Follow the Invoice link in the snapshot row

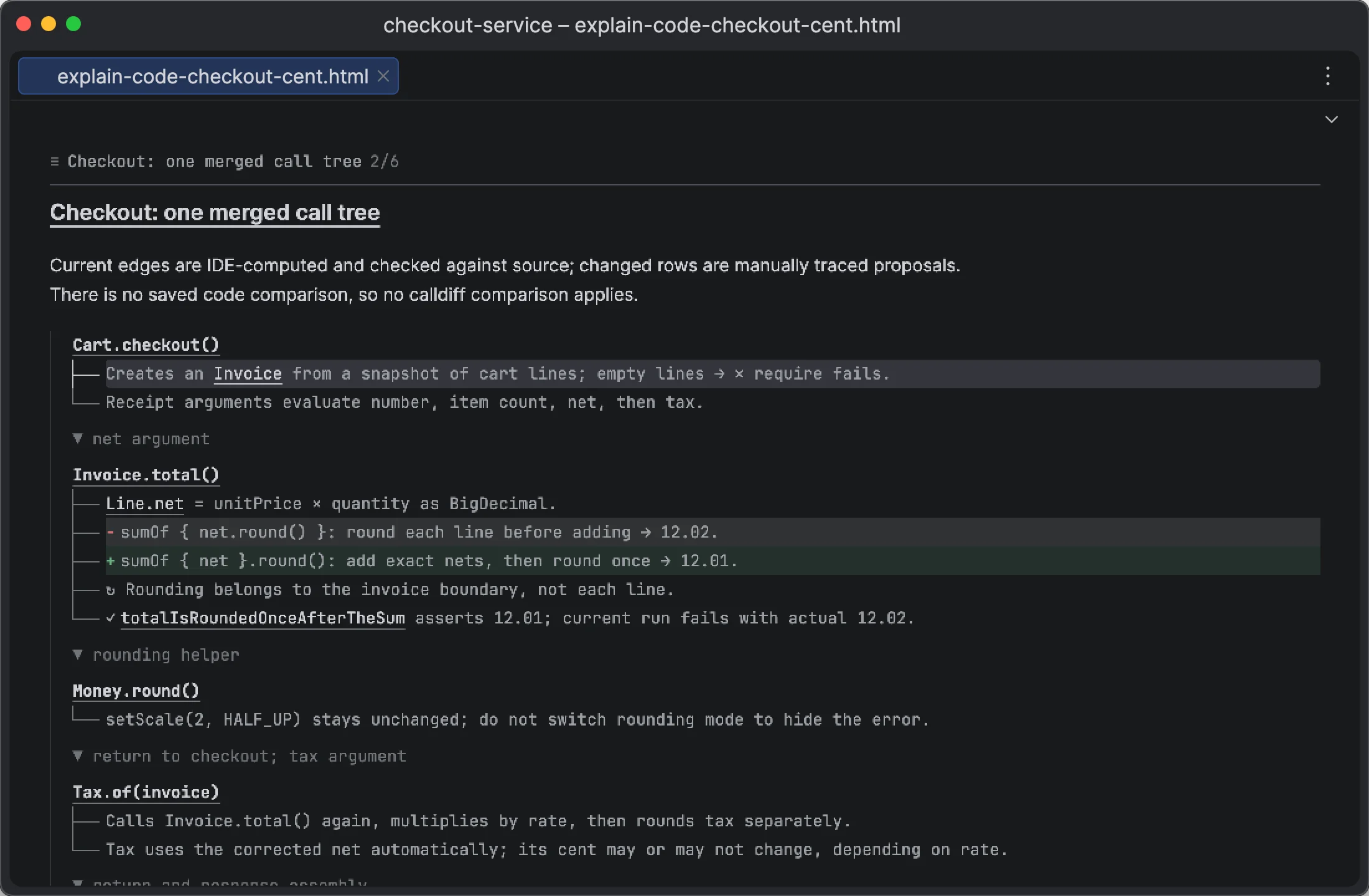tap(248, 374)
